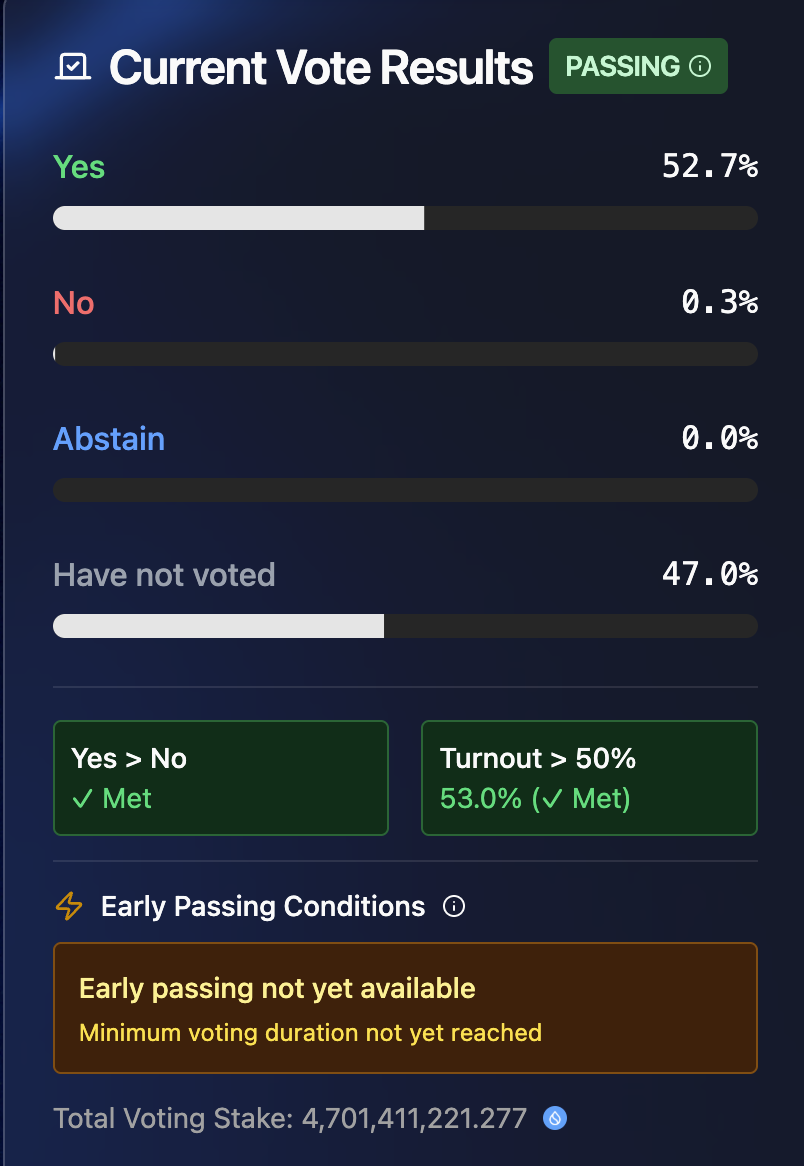Click the Current Vote Results heading
The image size is (804, 1166).
(x=321, y=68)
